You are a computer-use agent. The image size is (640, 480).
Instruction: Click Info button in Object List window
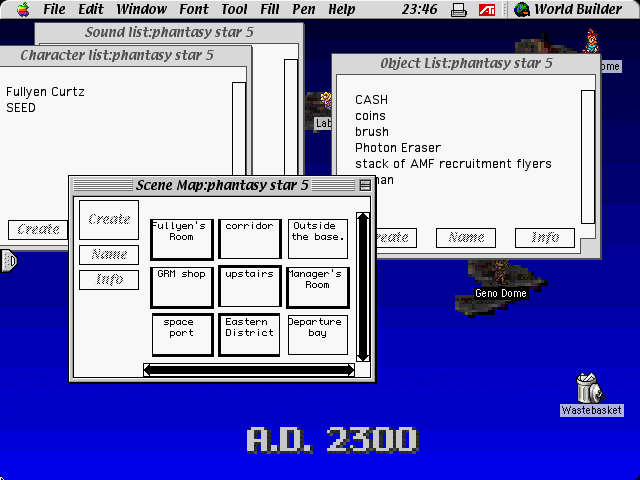coord(545,238)
